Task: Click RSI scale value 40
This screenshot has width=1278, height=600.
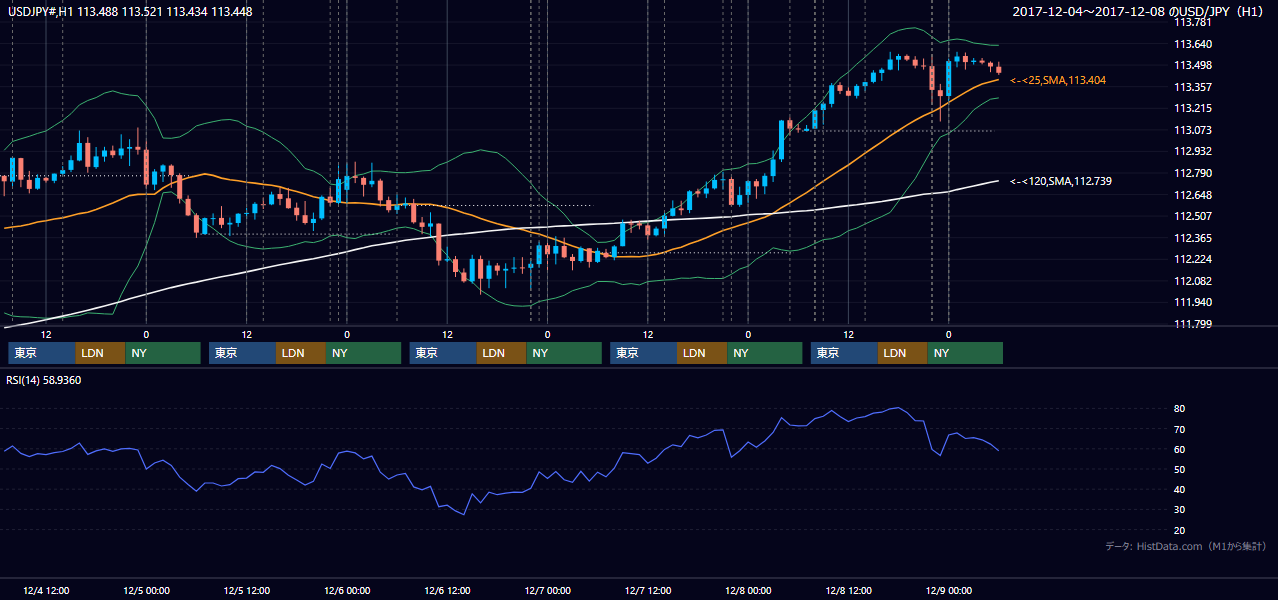Action: [x=1179, y=489]
